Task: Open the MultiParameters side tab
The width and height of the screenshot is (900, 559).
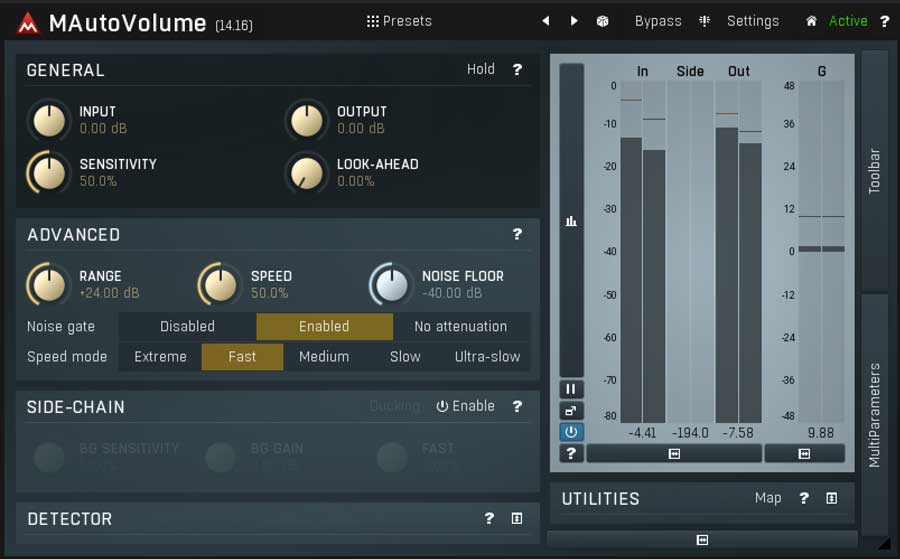Action: tap(875, 414)
